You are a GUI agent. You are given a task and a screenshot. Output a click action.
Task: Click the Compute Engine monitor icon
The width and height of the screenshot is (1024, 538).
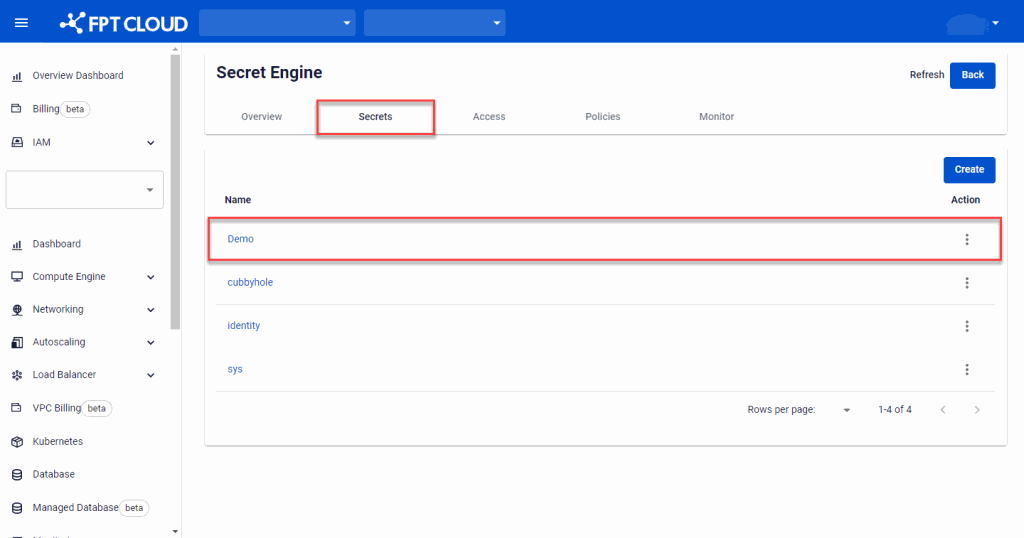[17, 277]
